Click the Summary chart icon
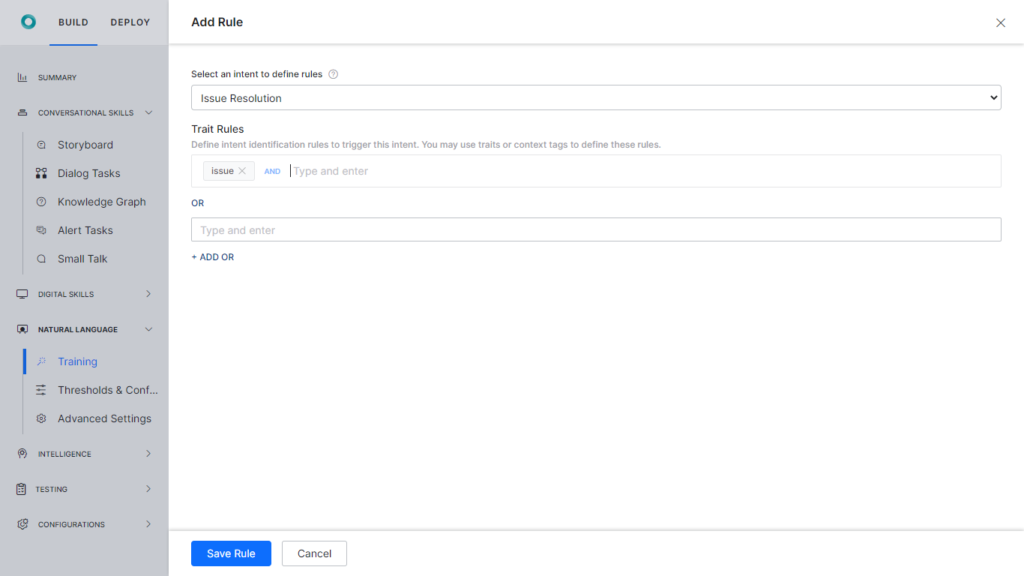 22,77
